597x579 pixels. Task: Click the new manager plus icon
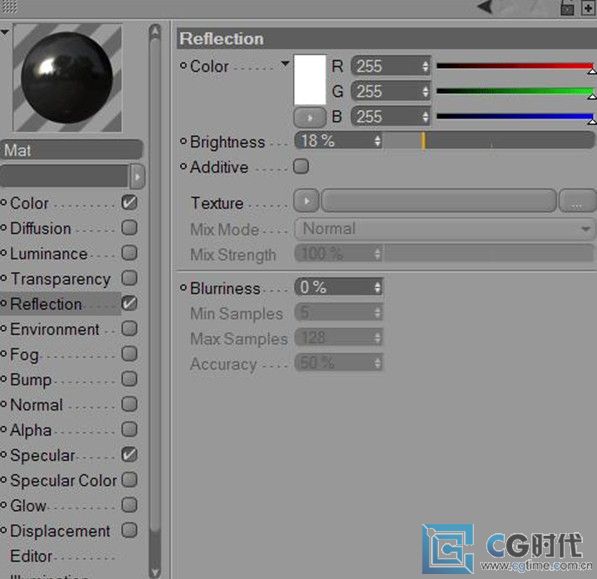588,8
